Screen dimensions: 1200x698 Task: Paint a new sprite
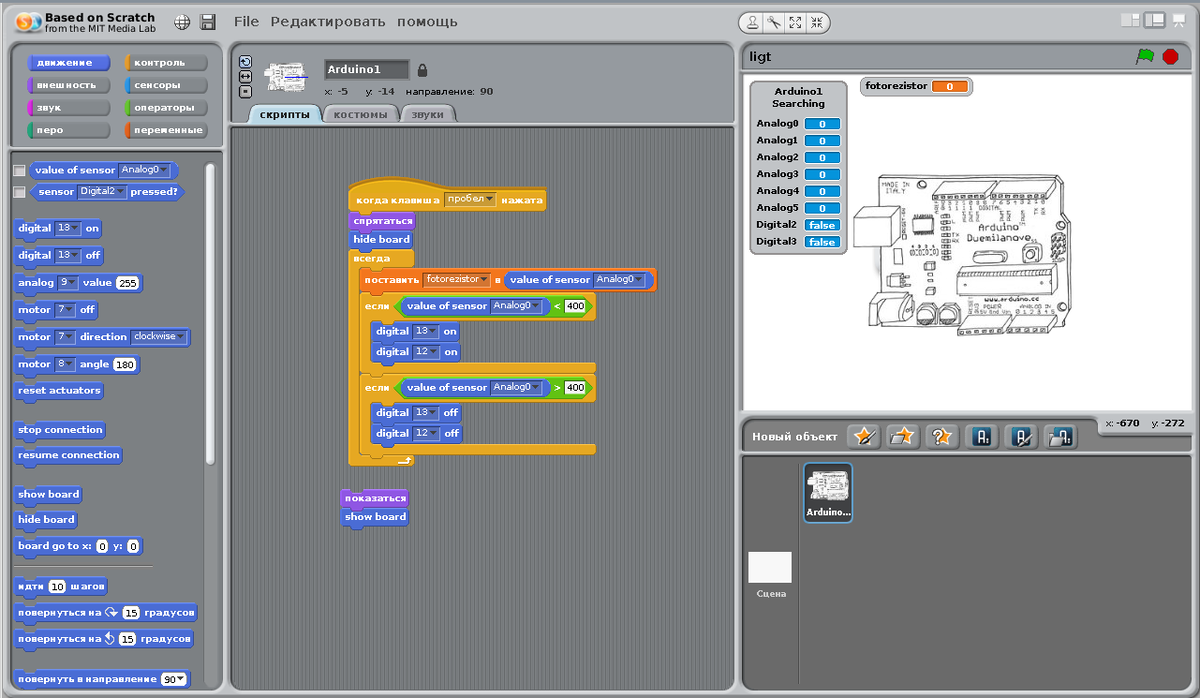(x=864, y=436)
